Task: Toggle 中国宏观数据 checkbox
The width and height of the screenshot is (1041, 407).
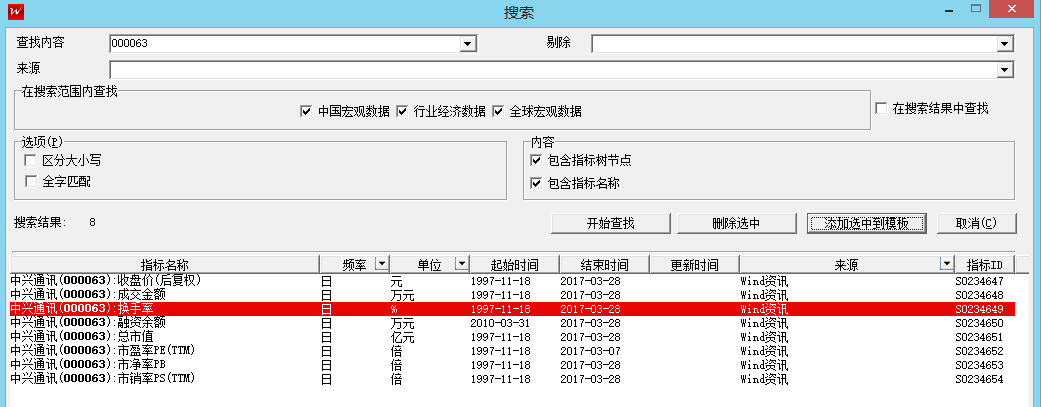Action: coord(305,112)
